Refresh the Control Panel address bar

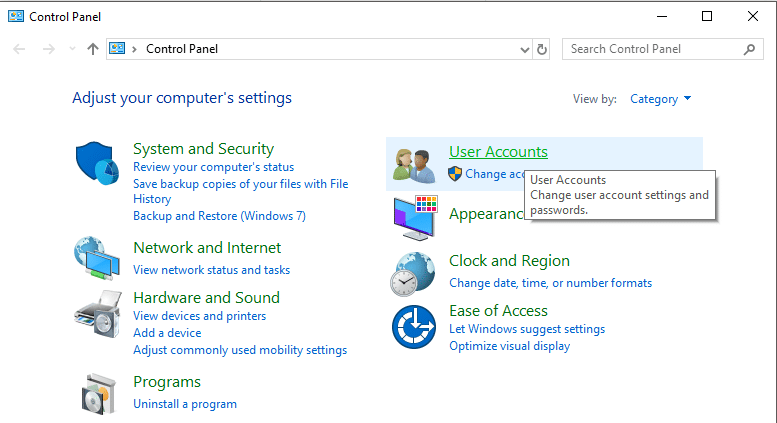(542, 49)
